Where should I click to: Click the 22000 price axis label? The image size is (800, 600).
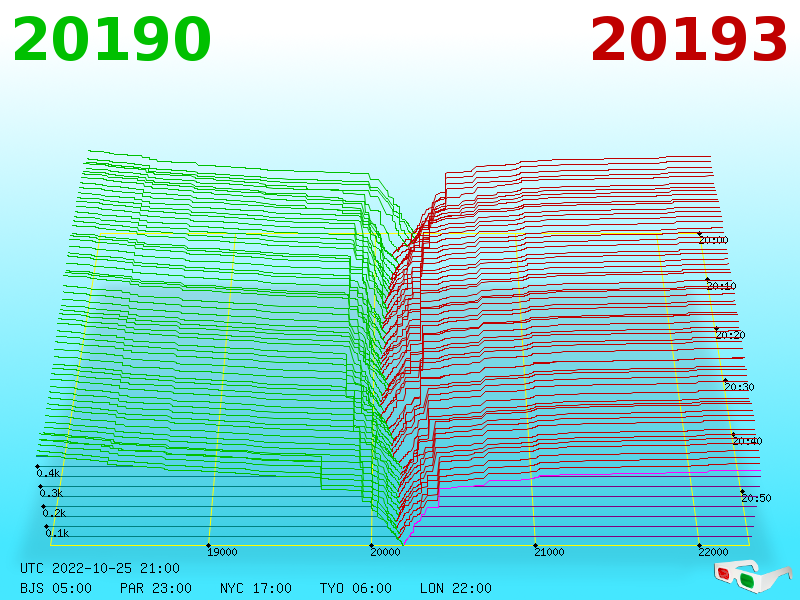click(713, 552)
